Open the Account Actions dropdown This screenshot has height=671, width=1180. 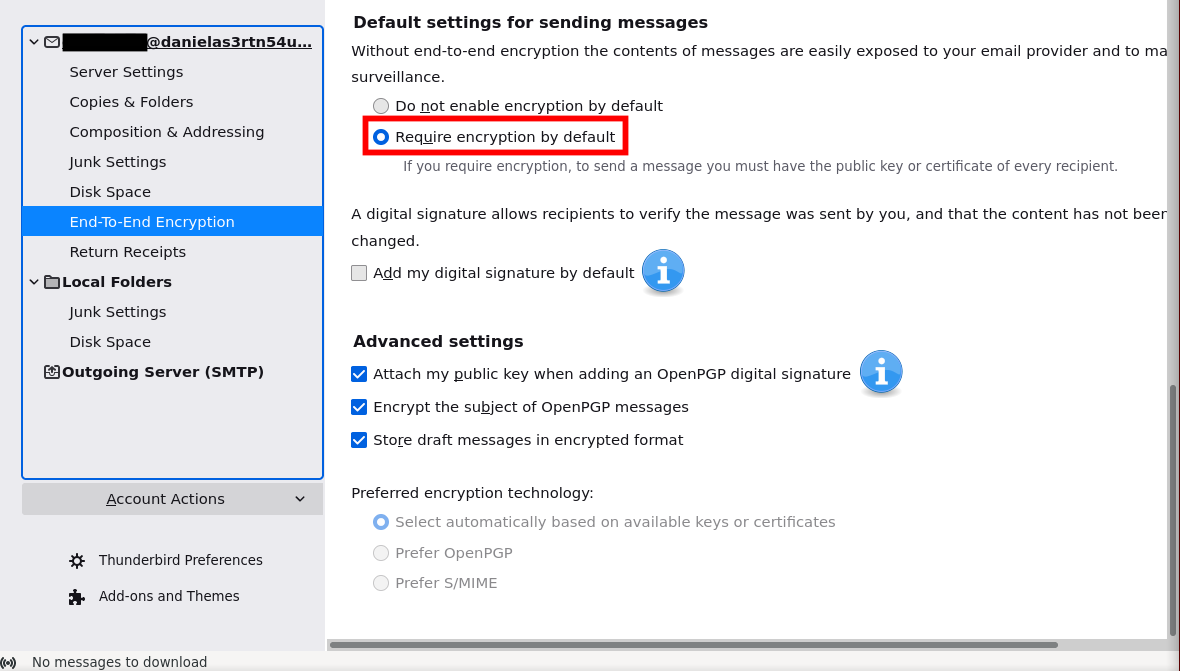[172, 499]
